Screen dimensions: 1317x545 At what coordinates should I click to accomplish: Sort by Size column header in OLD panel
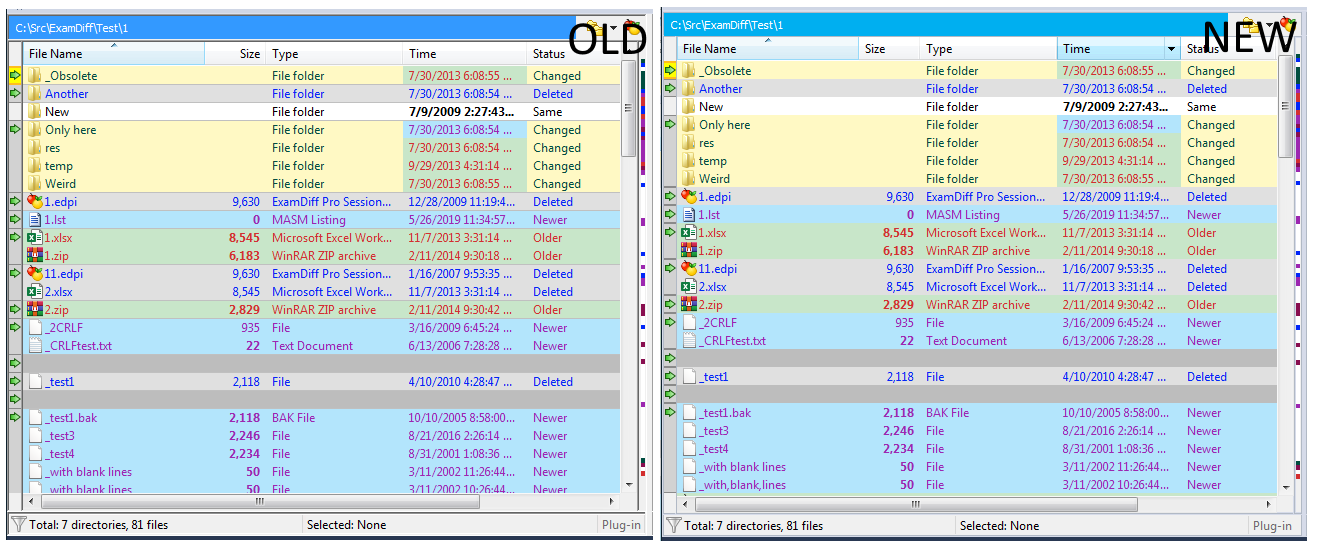coord(235,54)
